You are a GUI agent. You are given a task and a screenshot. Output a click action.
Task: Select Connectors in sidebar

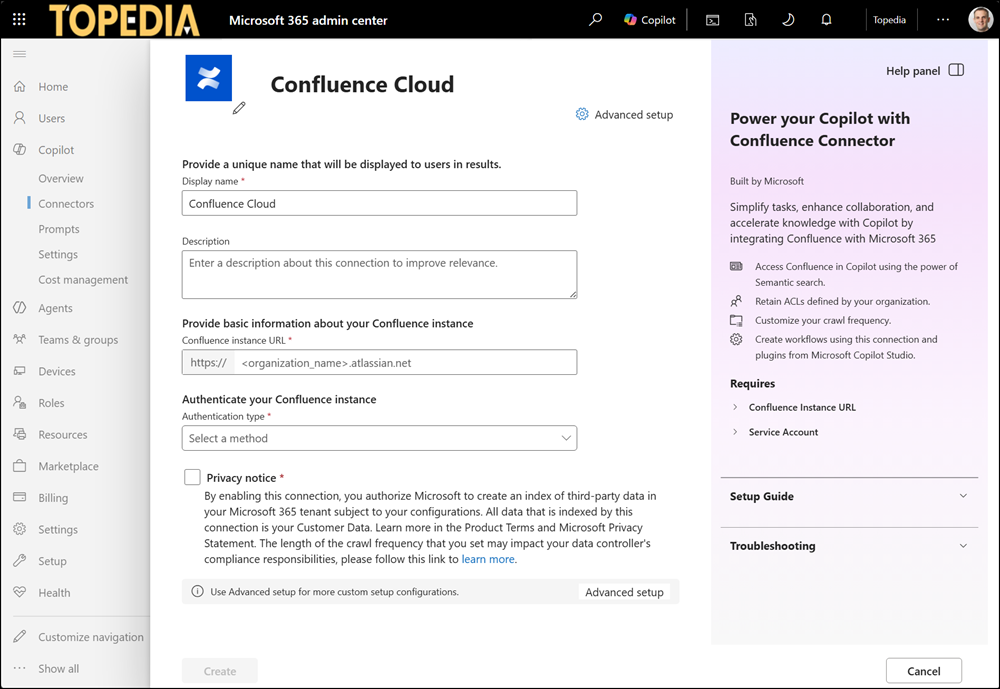click(66, 204)
